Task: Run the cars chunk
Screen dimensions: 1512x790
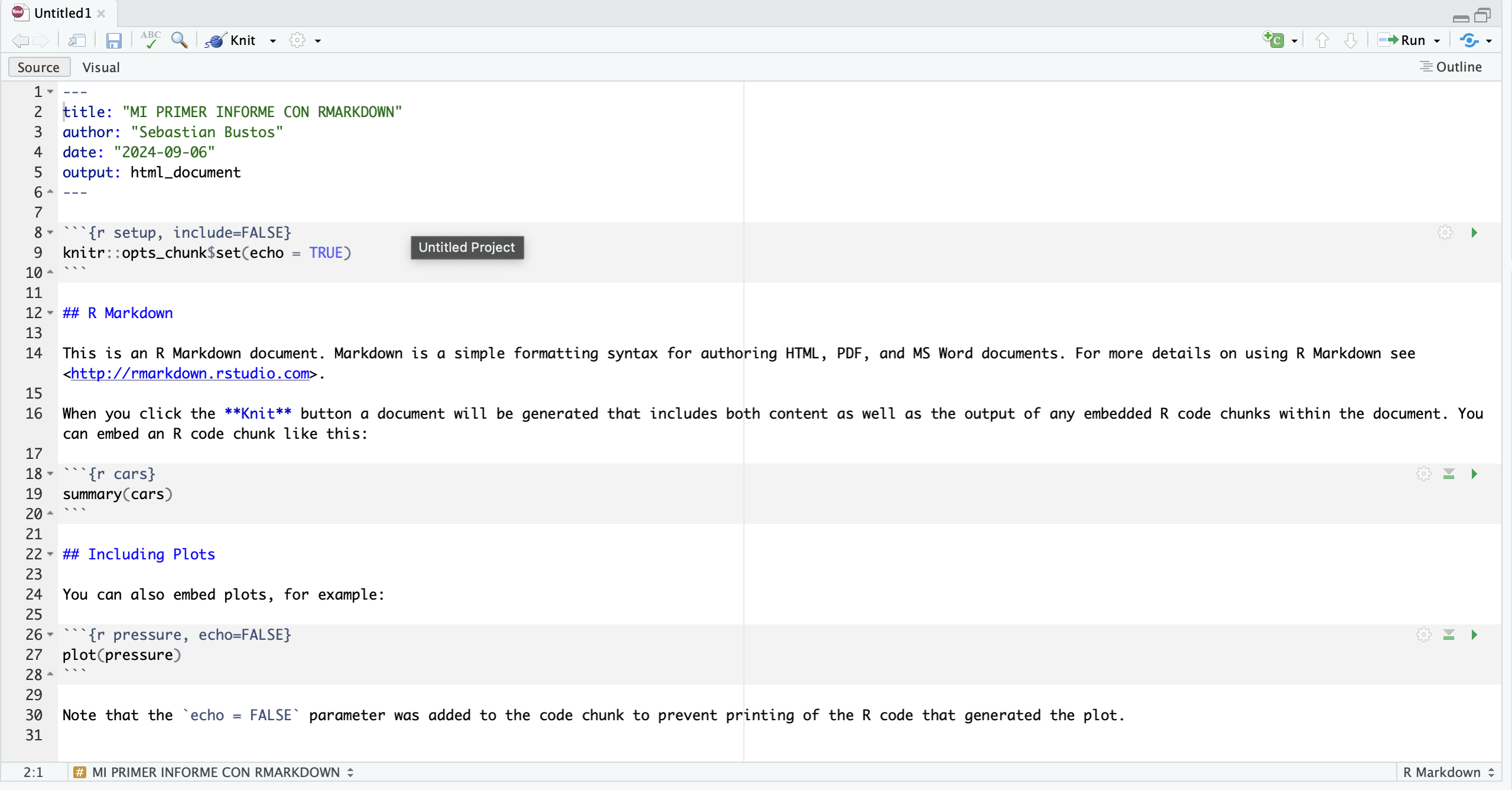Action: click(1474, 474)
